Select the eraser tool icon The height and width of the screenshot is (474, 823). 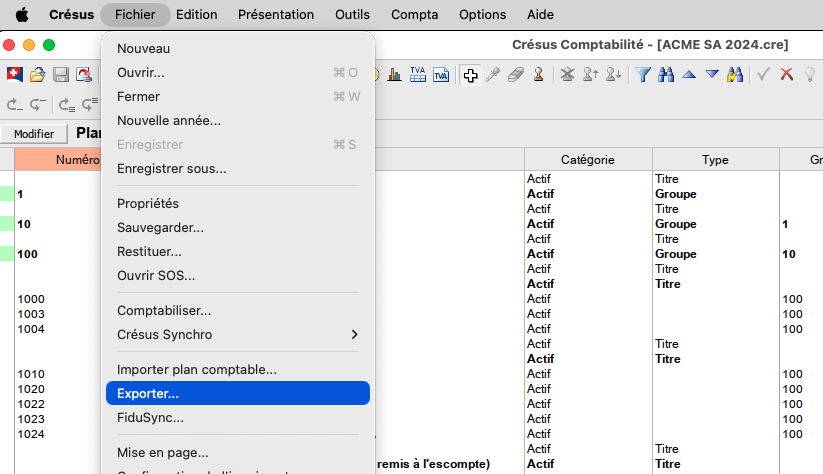coord(515,75)
